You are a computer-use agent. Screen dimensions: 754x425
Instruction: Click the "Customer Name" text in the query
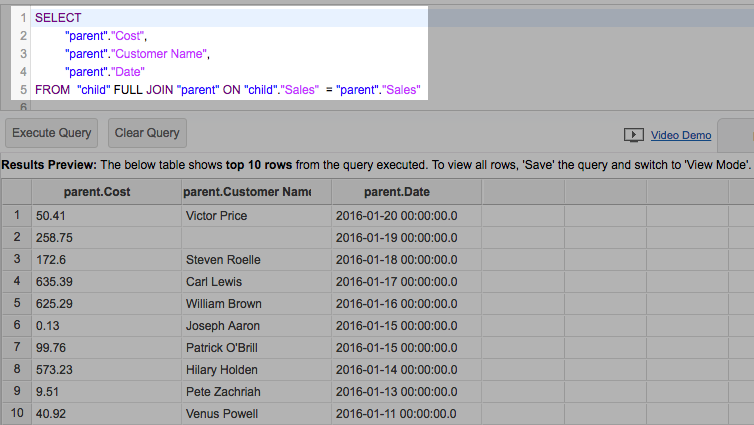[159, 54]
